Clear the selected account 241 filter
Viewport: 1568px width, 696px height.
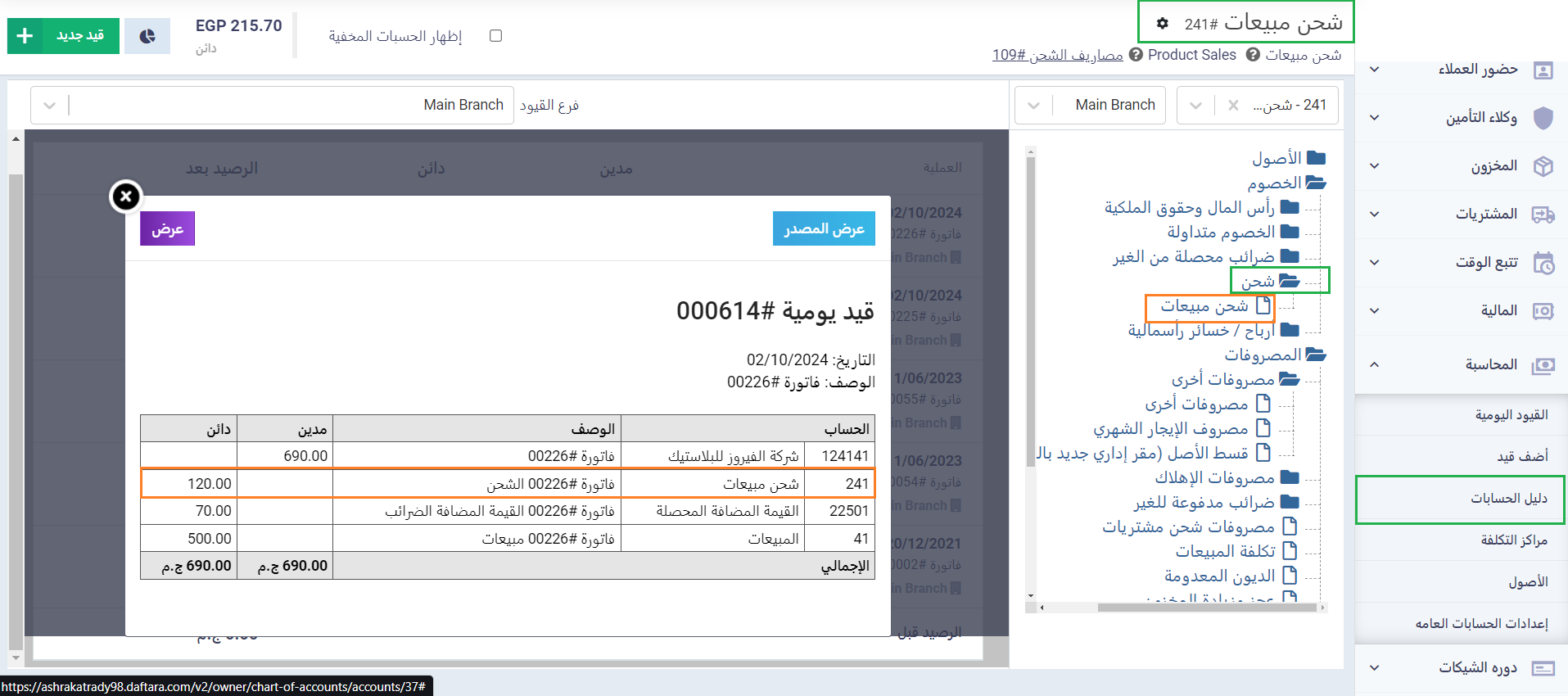[x=1233, y=106]
